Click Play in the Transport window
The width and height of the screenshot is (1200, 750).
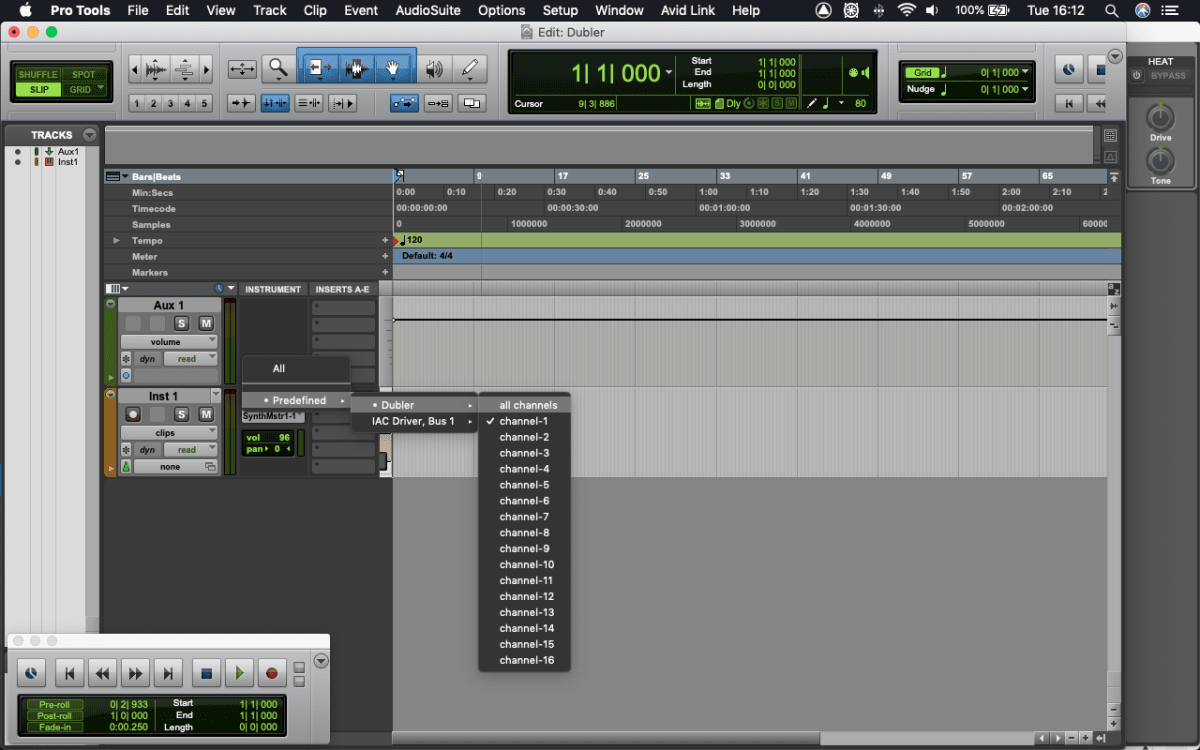[x=238, y=674]
